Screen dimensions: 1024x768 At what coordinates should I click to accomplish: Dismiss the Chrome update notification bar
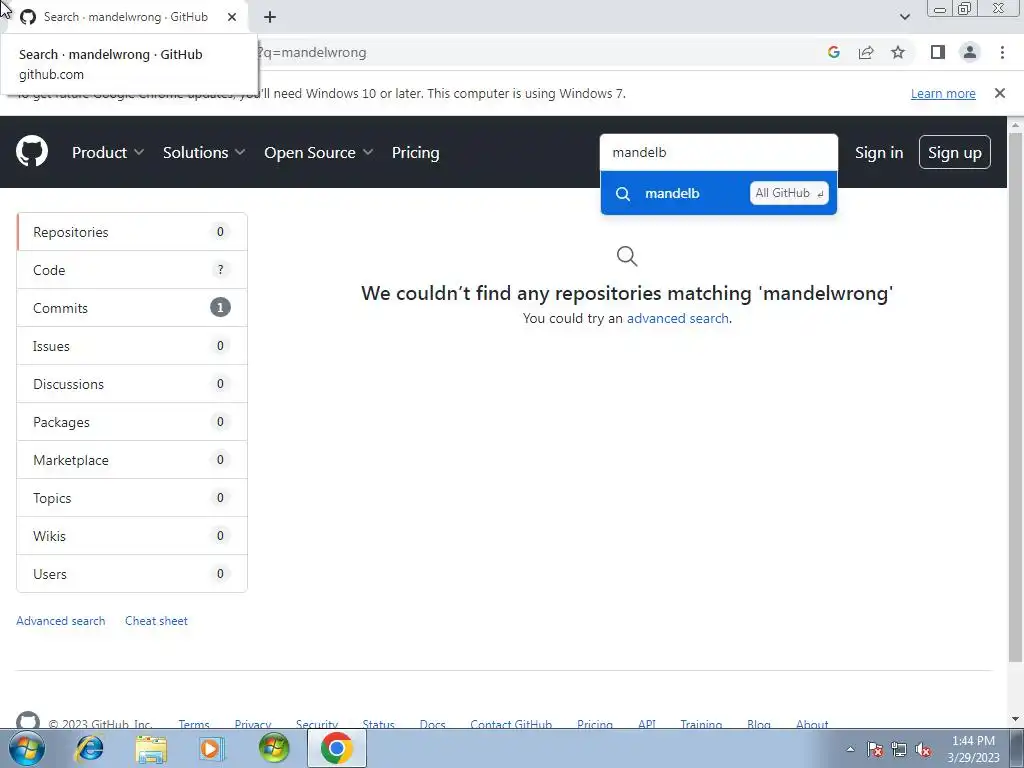pyautogui.click(x=1000, y=93)
